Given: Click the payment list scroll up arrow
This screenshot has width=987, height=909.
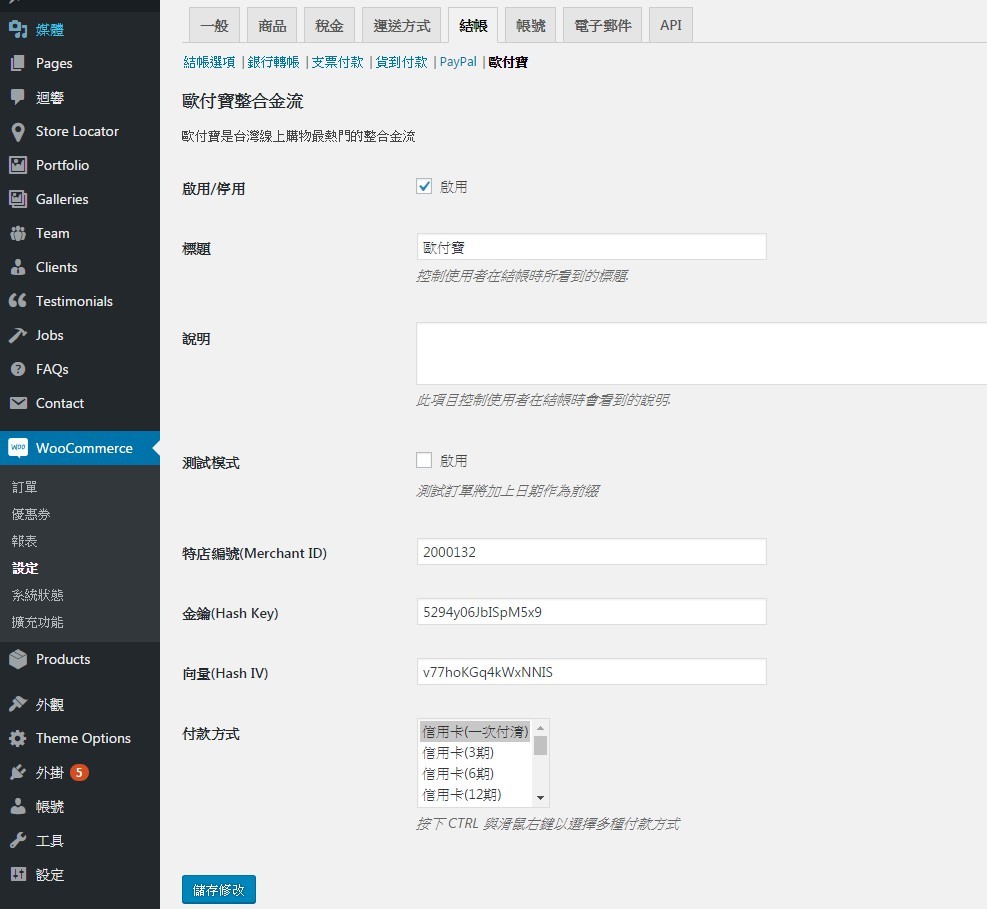Looking at the screenshot, I should [540, 728].
